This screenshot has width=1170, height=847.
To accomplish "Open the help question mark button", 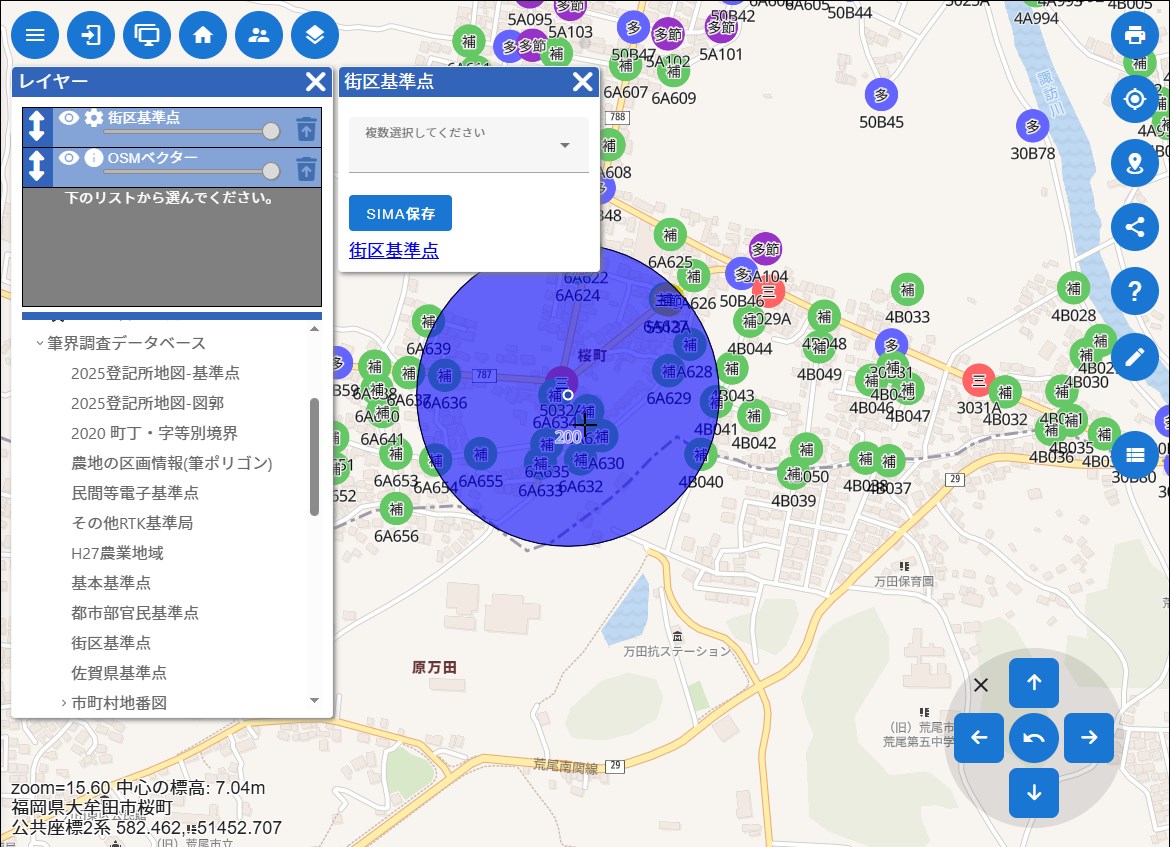I will pyautogui.click(x=1134, y=292).
